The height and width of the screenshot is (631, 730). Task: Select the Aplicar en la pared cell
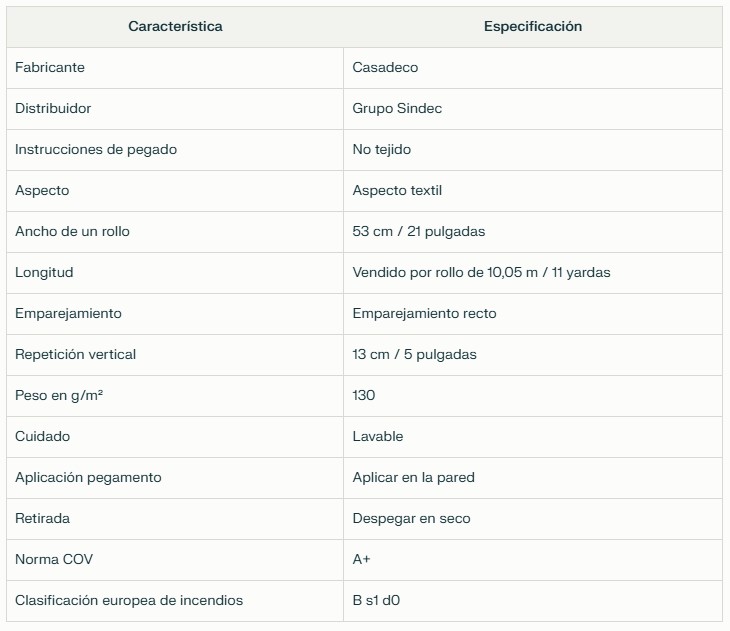[413, 477]
